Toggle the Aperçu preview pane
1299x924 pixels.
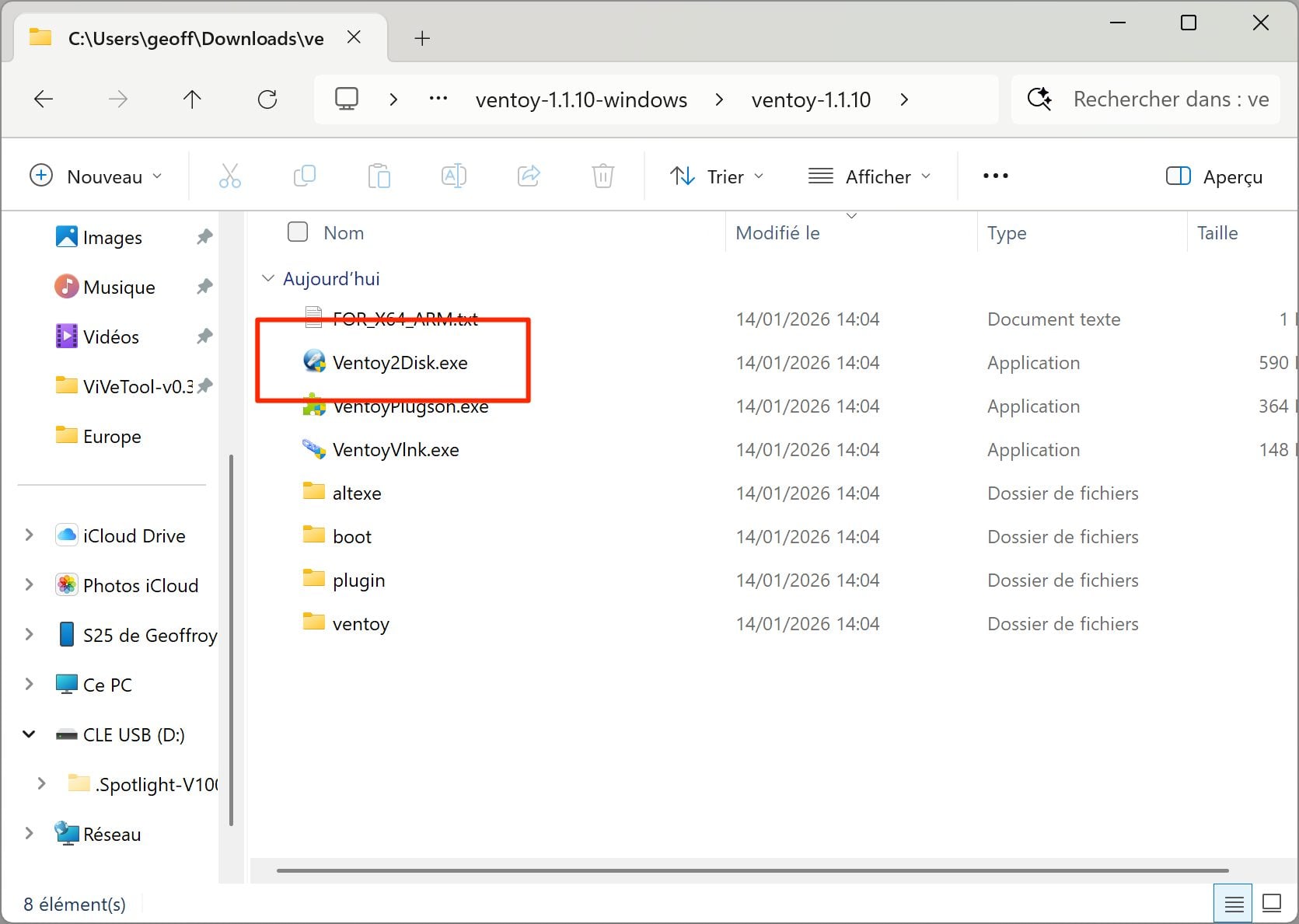[x=1213, y=176]
